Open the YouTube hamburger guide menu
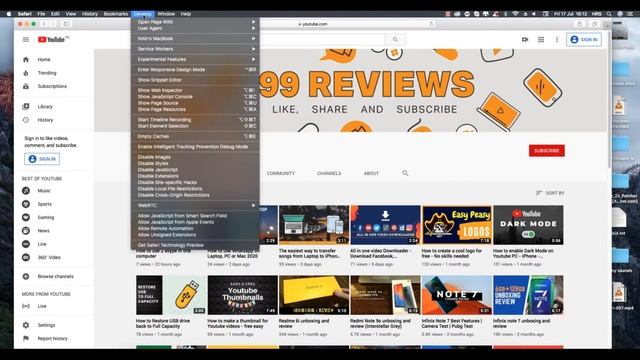This screenshot has width=640, height=360. 26,40
